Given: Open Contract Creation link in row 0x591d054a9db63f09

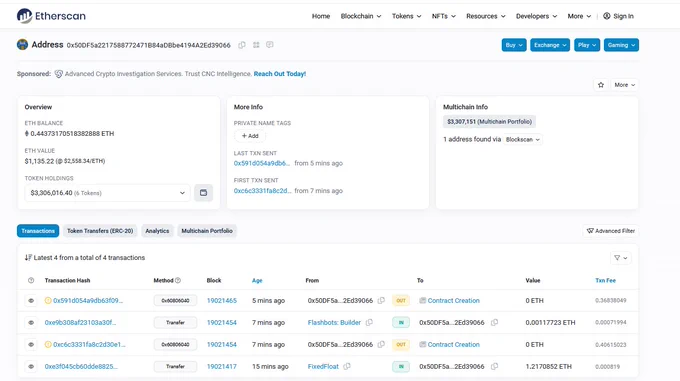Looking at the screenshot, I should 454,300.
